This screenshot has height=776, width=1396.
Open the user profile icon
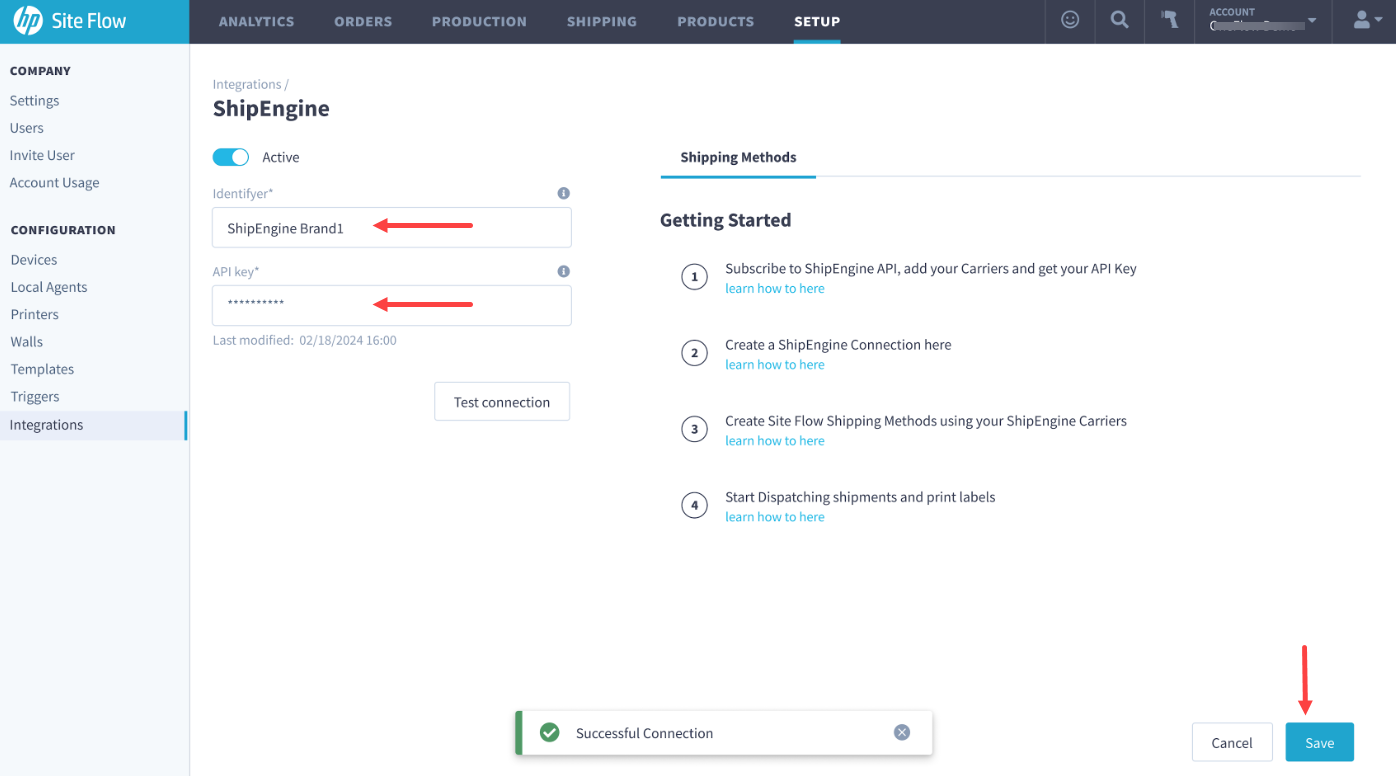point(1364,20)
